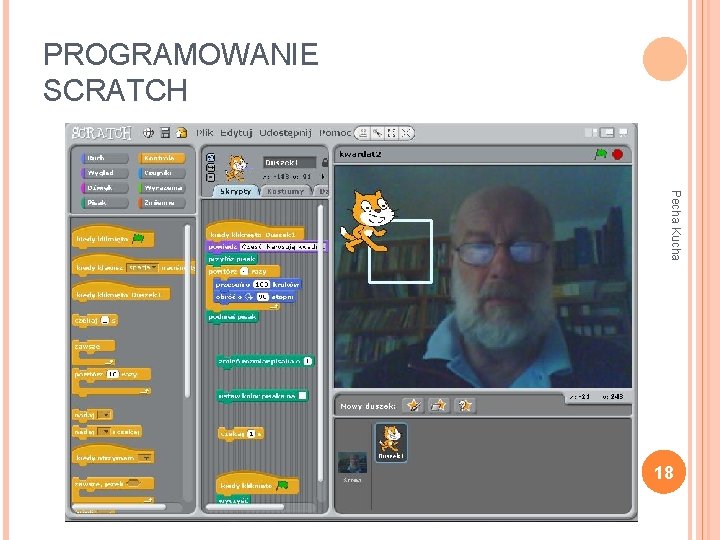Image resolution: width=720 pixels, height=540 pixels.
Task: Open dropdown in 'kiedy otrzymam' block
Action: [x=145, y=457]
